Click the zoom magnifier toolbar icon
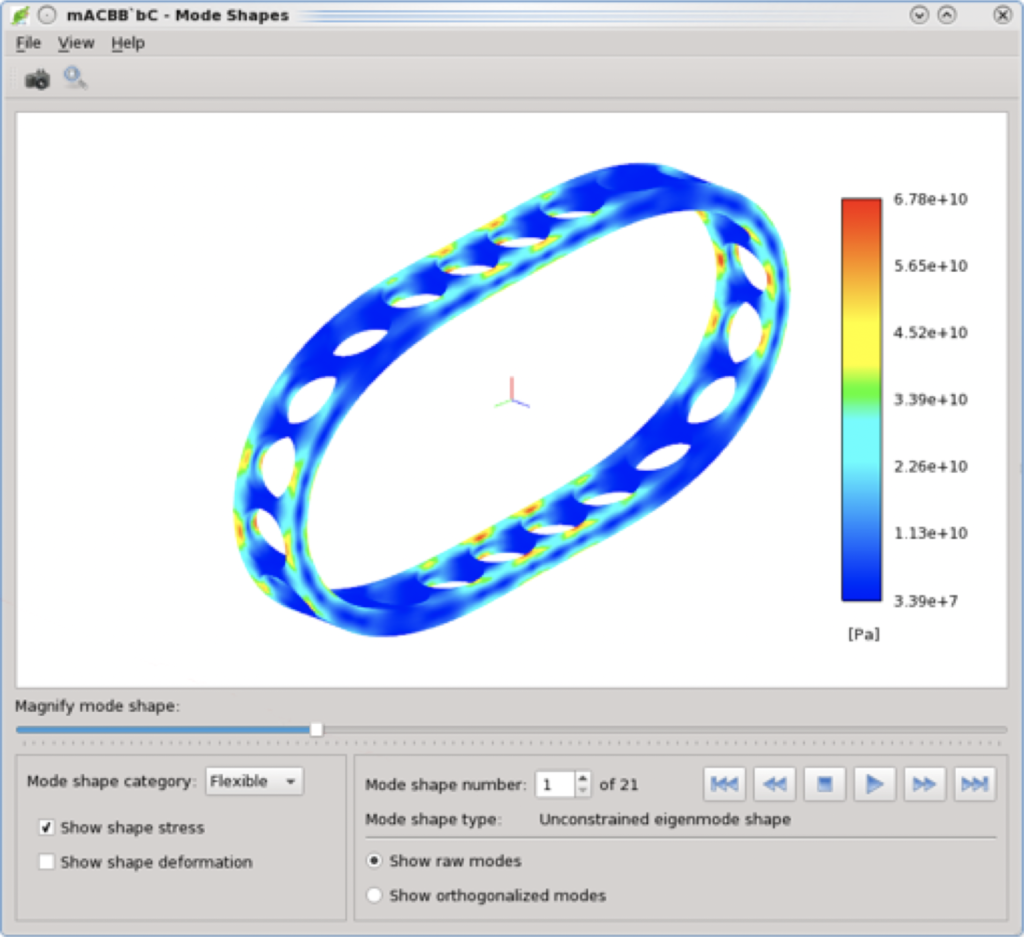 75,78
